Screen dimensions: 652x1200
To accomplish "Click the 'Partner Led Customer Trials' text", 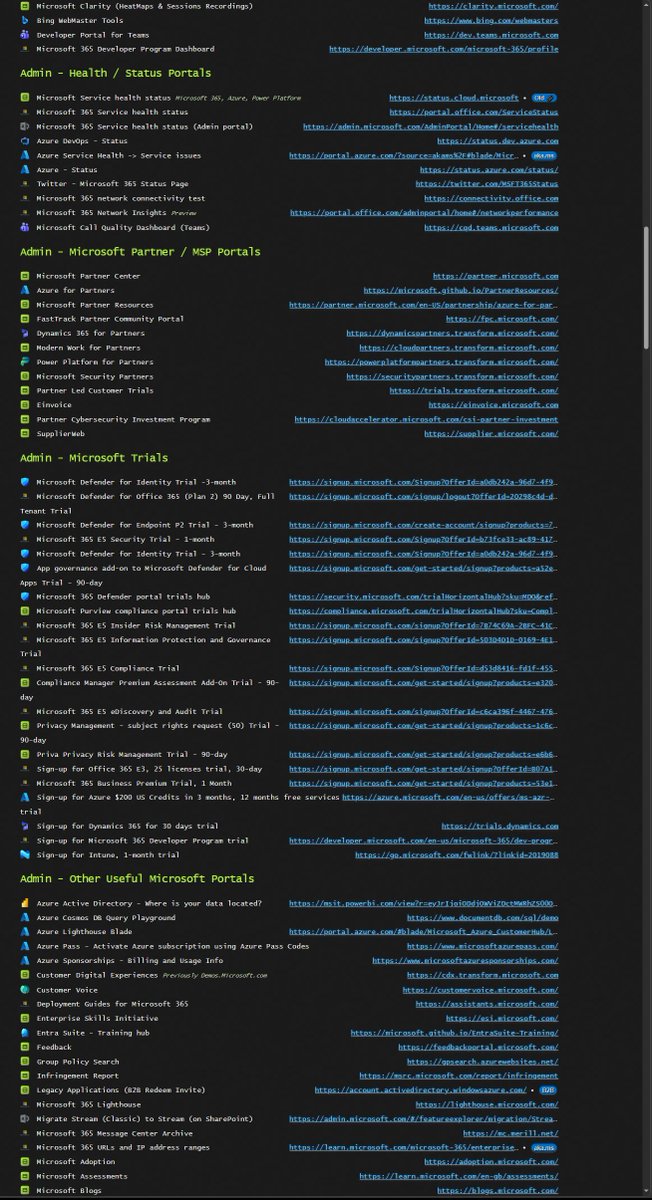I will click(95, 390).
